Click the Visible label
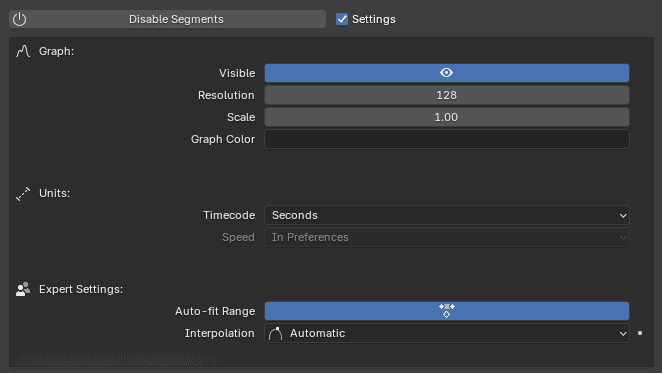The image size is (662, 373). [x=237, y=73]
